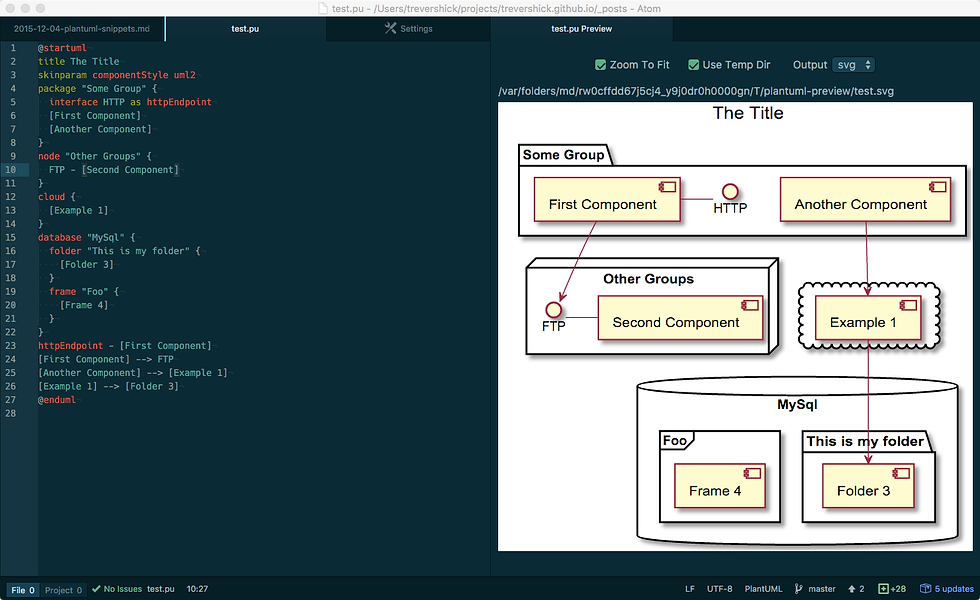
Task: Click Frame 4 box in diagram
Action: (x=720, y=486)
